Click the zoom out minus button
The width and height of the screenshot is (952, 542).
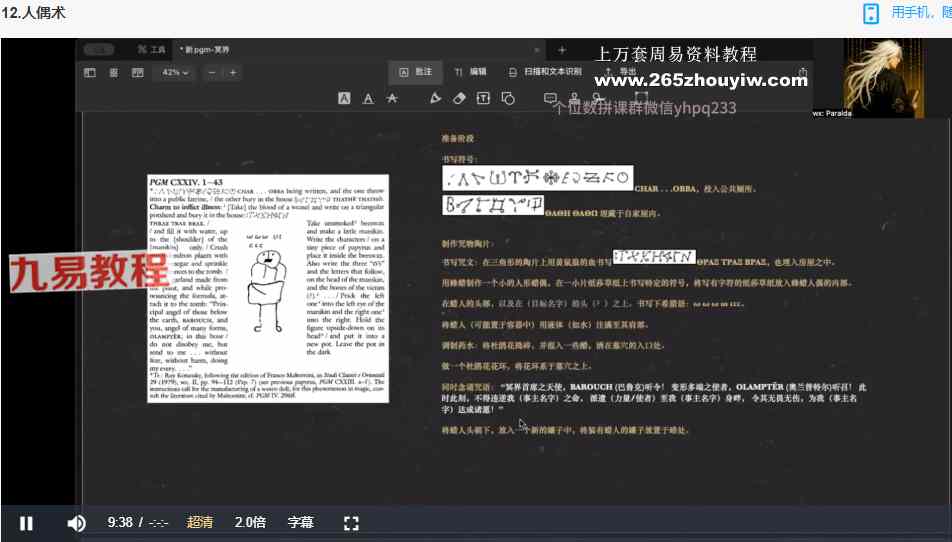click(213, 73)
